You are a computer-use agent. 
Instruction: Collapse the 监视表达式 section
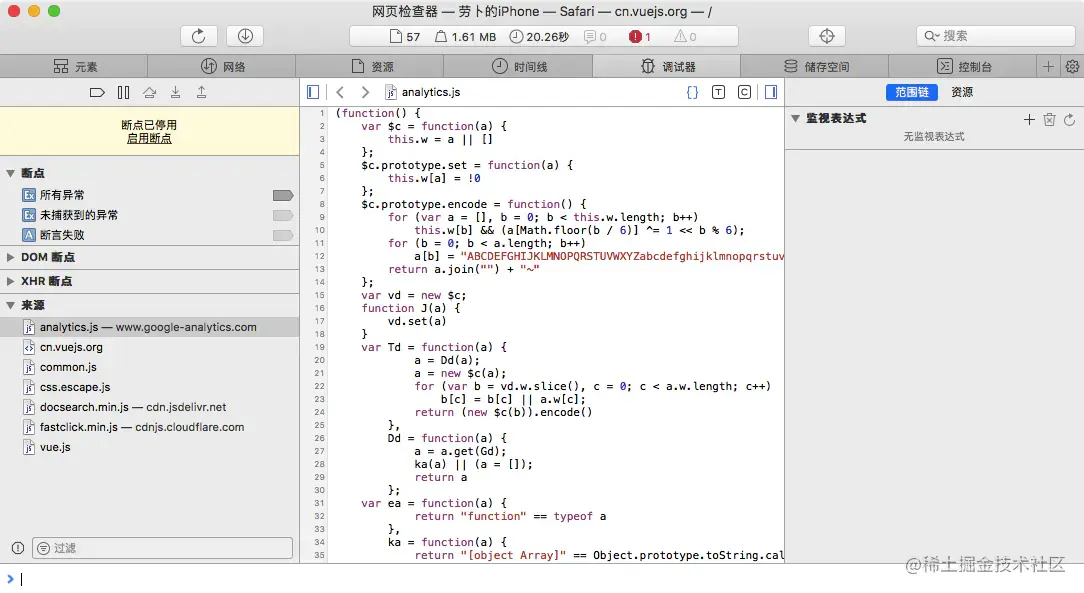[x=796, y=119]
